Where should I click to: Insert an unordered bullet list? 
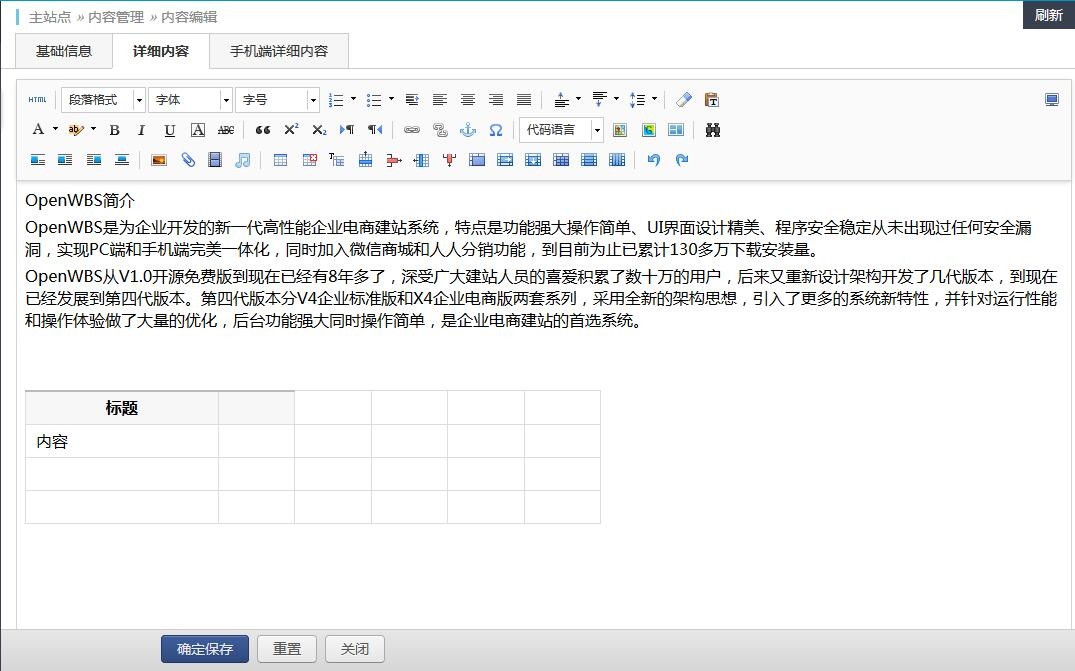click(374, 100)
